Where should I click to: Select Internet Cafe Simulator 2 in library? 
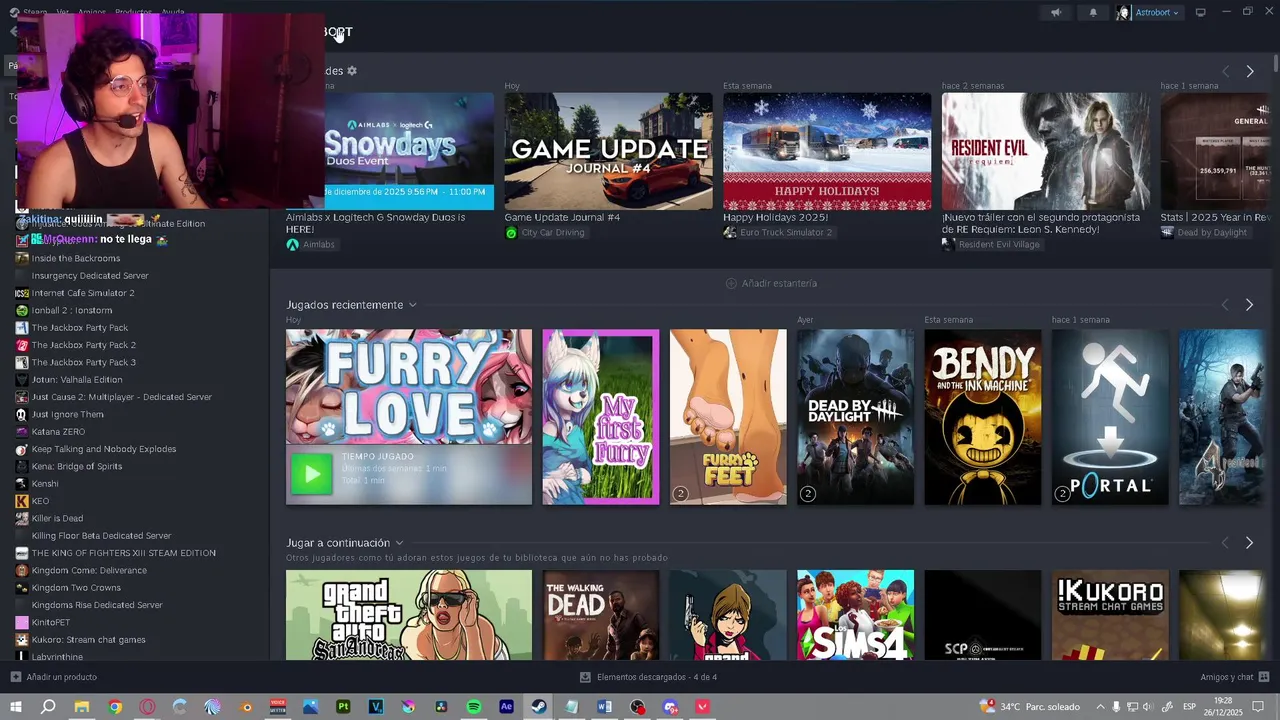pos(82,293)
